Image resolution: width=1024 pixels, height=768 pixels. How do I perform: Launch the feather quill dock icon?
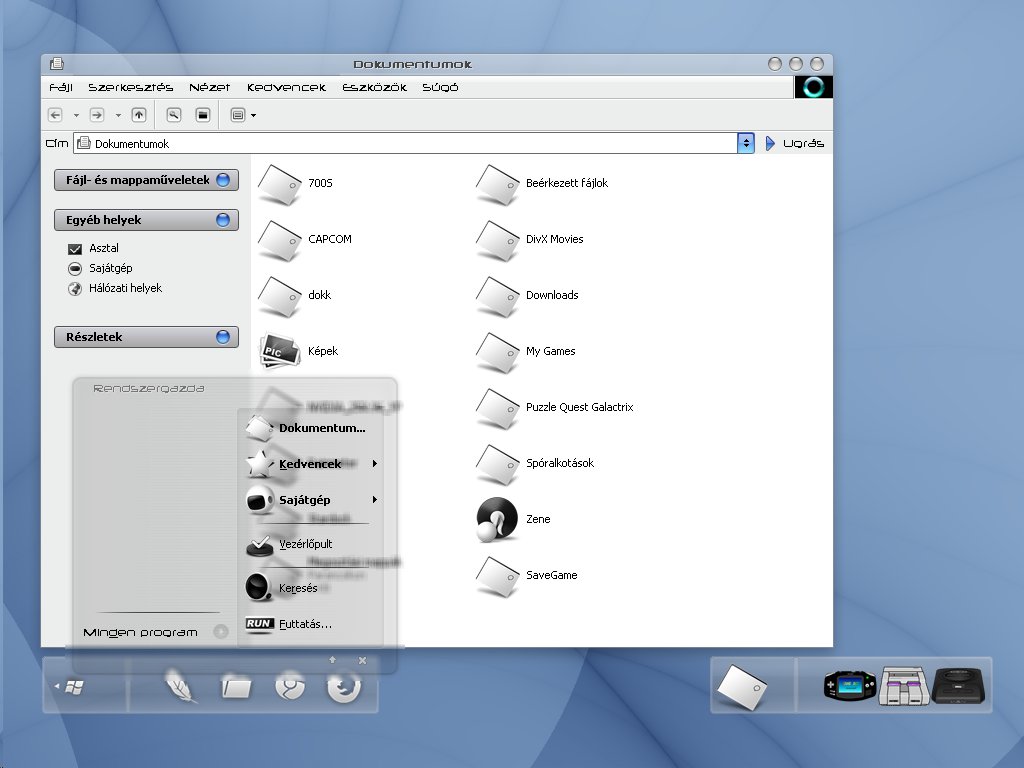(x=180, y=686)
